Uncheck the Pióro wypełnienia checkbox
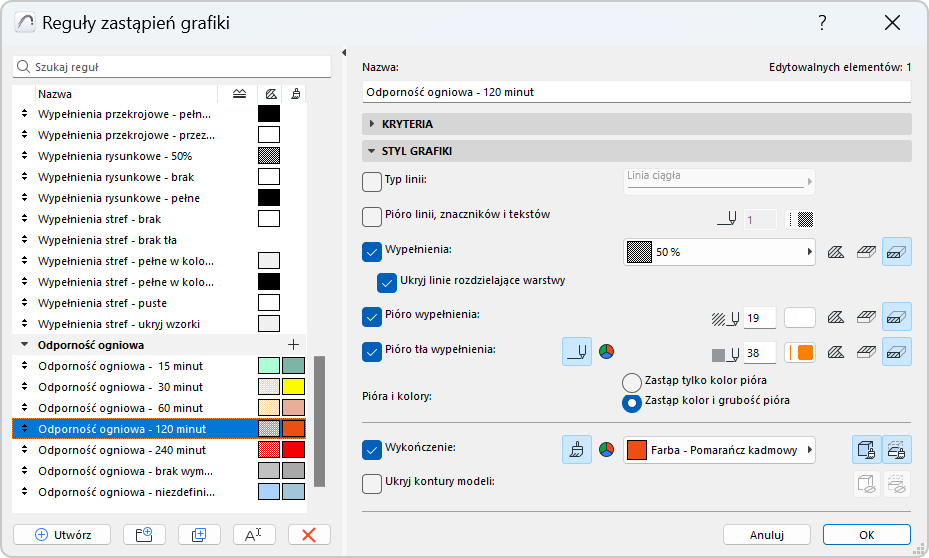Viewport: 929px width, 558px height. click(x=371, y=317)
